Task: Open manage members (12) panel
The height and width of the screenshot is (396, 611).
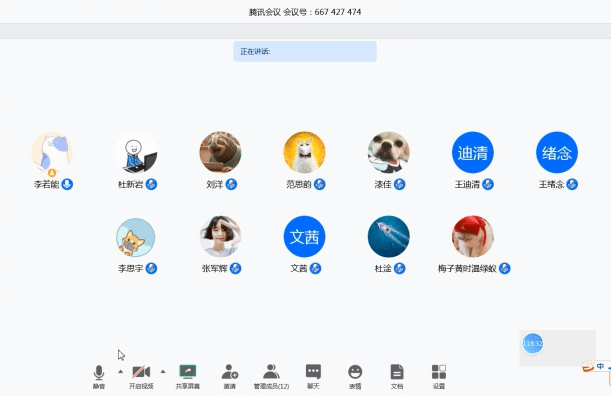Action: (271, 376)
